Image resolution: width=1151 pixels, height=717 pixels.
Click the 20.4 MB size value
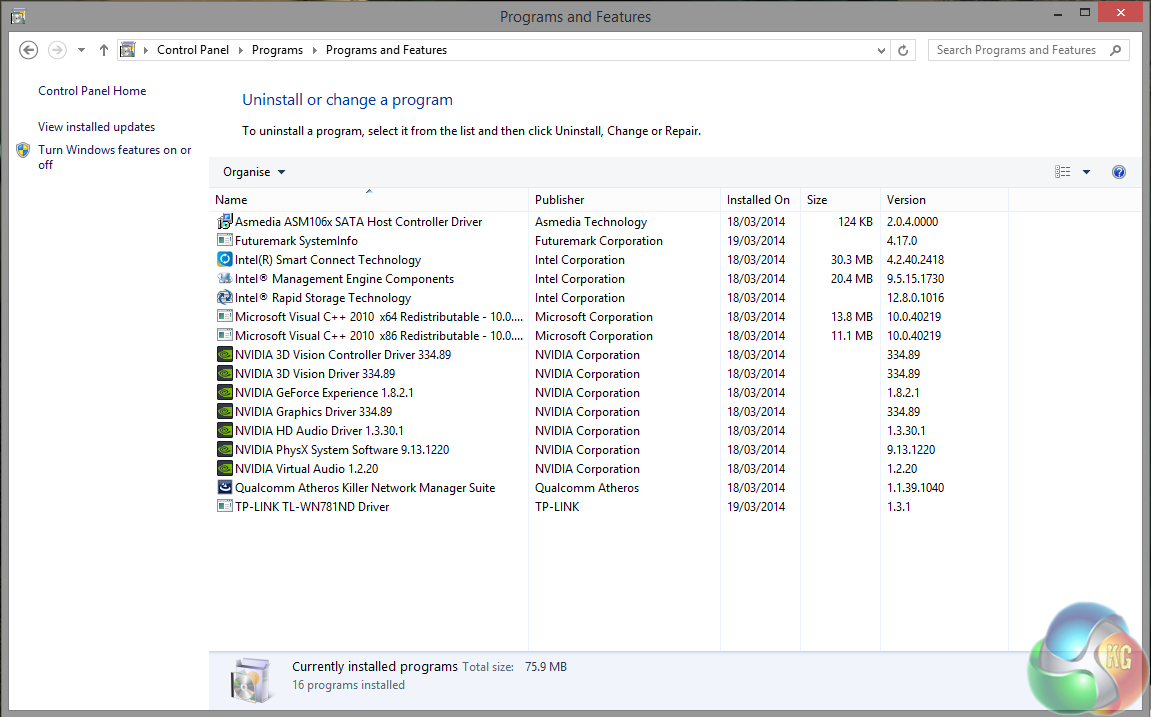(x=852, y=279)
